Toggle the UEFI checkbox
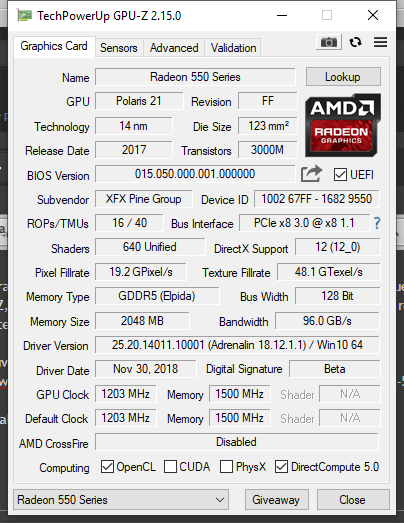404x523 pixels. tap(340, 174)
